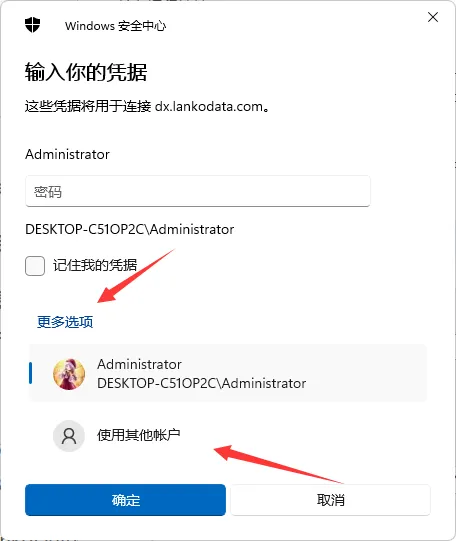Close the credentials dialog with X
Image resolution: width=456 pixels, height=541 pixels.
433,17
